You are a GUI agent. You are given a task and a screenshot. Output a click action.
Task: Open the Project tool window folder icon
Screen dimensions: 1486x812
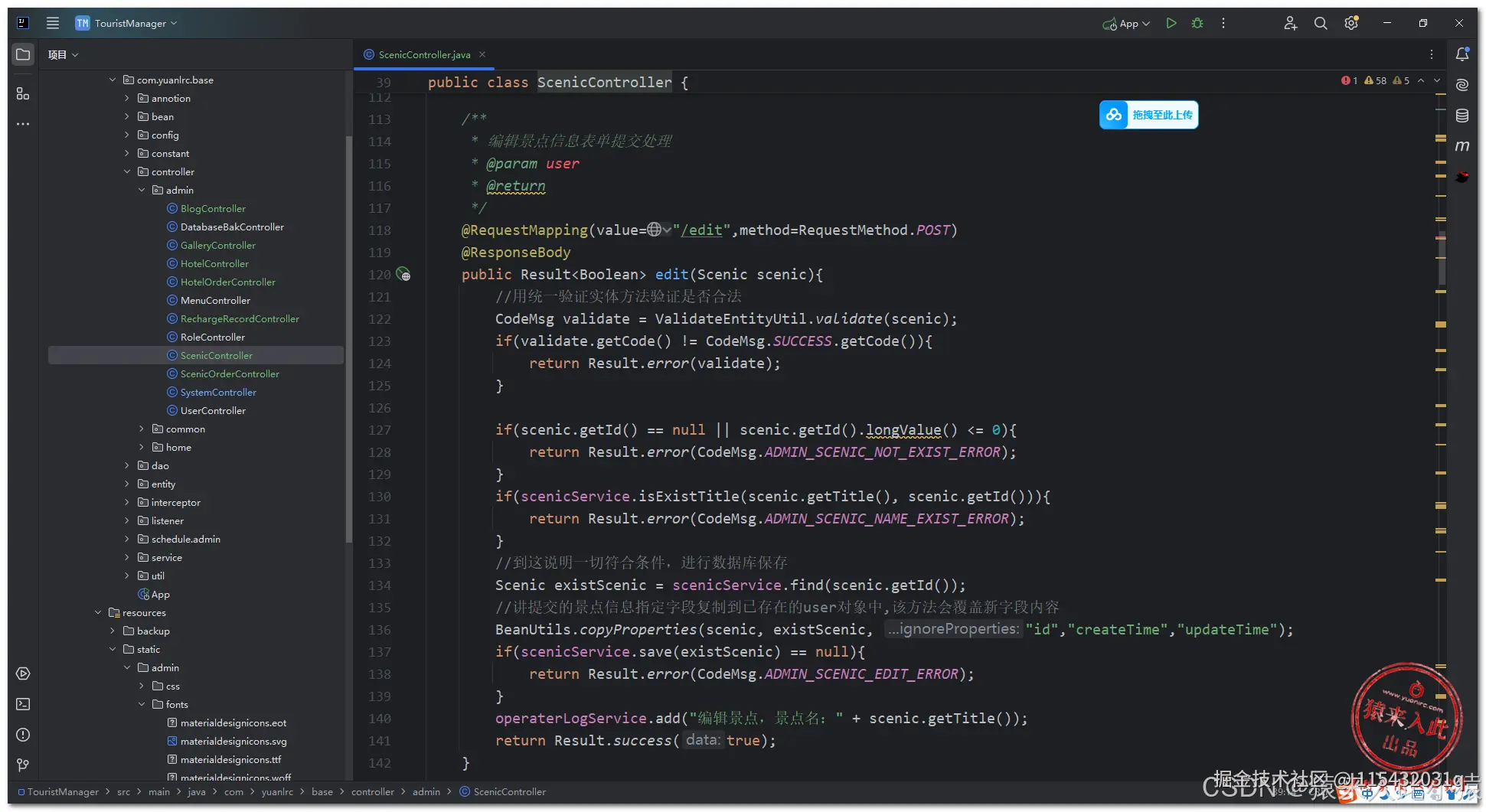click(23, 54)
